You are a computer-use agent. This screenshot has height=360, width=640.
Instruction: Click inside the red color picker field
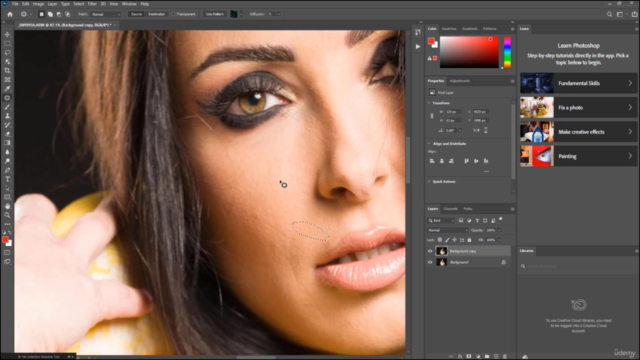[x=469, y=52]
